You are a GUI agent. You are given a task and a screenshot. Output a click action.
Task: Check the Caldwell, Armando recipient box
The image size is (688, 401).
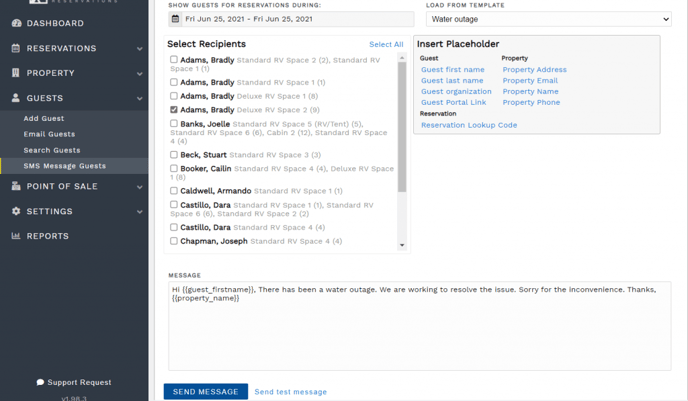click(174, 191)
